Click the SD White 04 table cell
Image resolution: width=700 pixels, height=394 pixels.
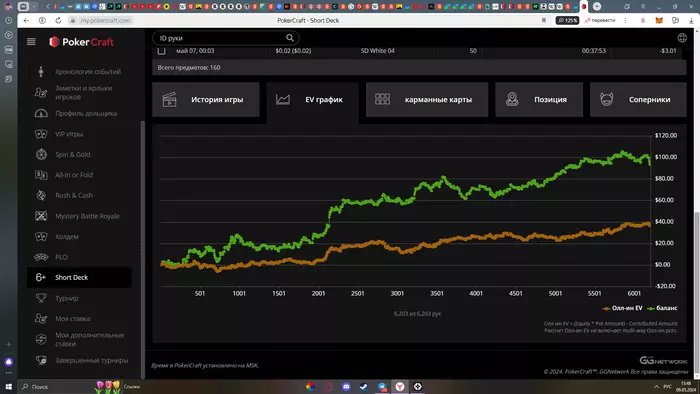(x=378, y=51)
